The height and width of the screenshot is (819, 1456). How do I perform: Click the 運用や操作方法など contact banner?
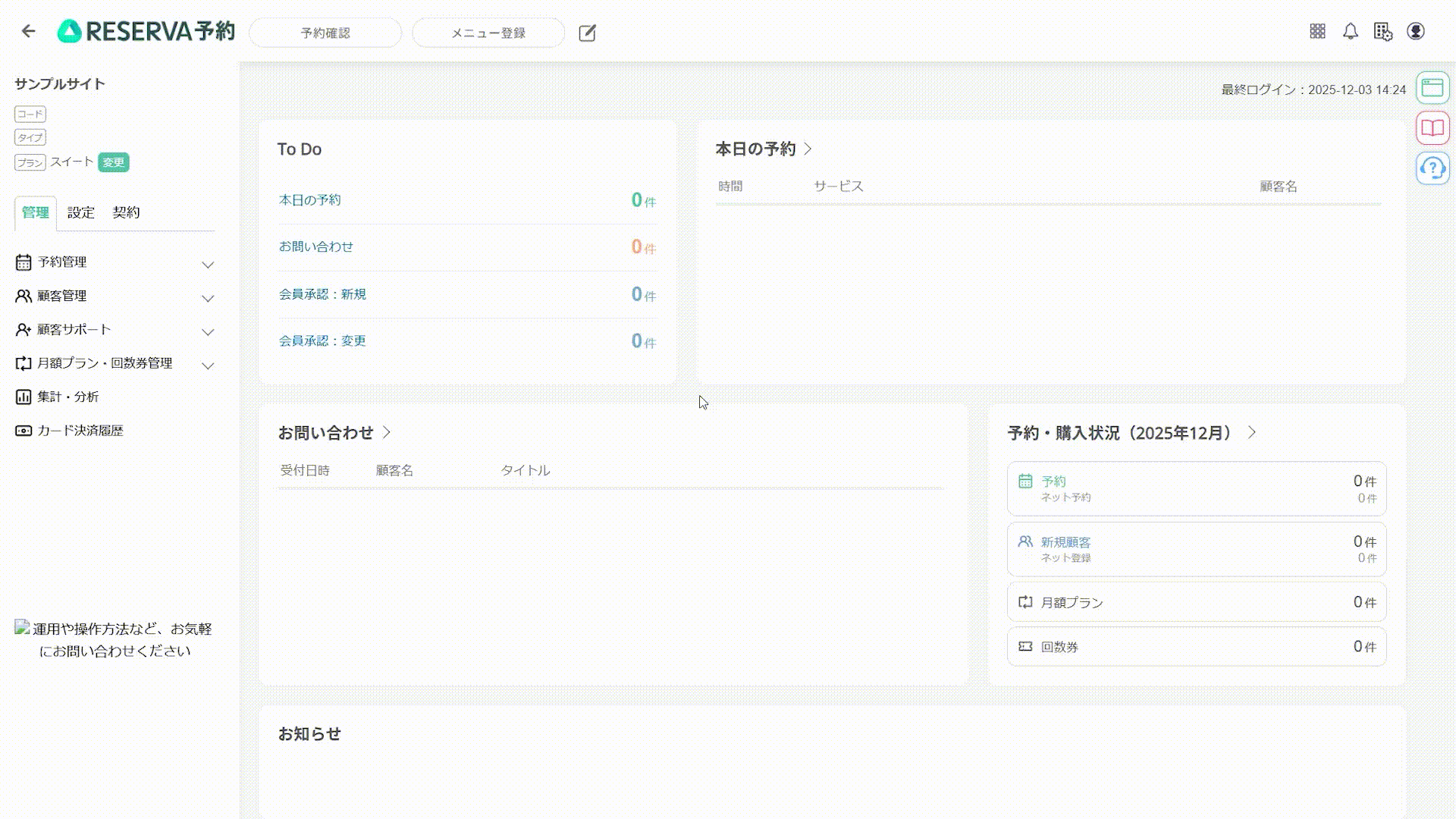(x=114, y=639)
